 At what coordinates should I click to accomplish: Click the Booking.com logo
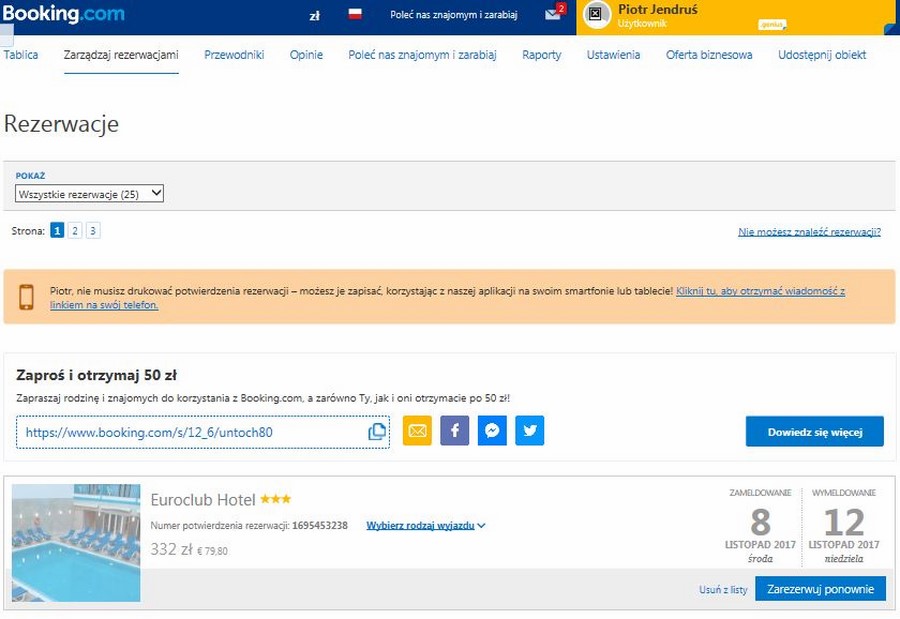point(63,13)
